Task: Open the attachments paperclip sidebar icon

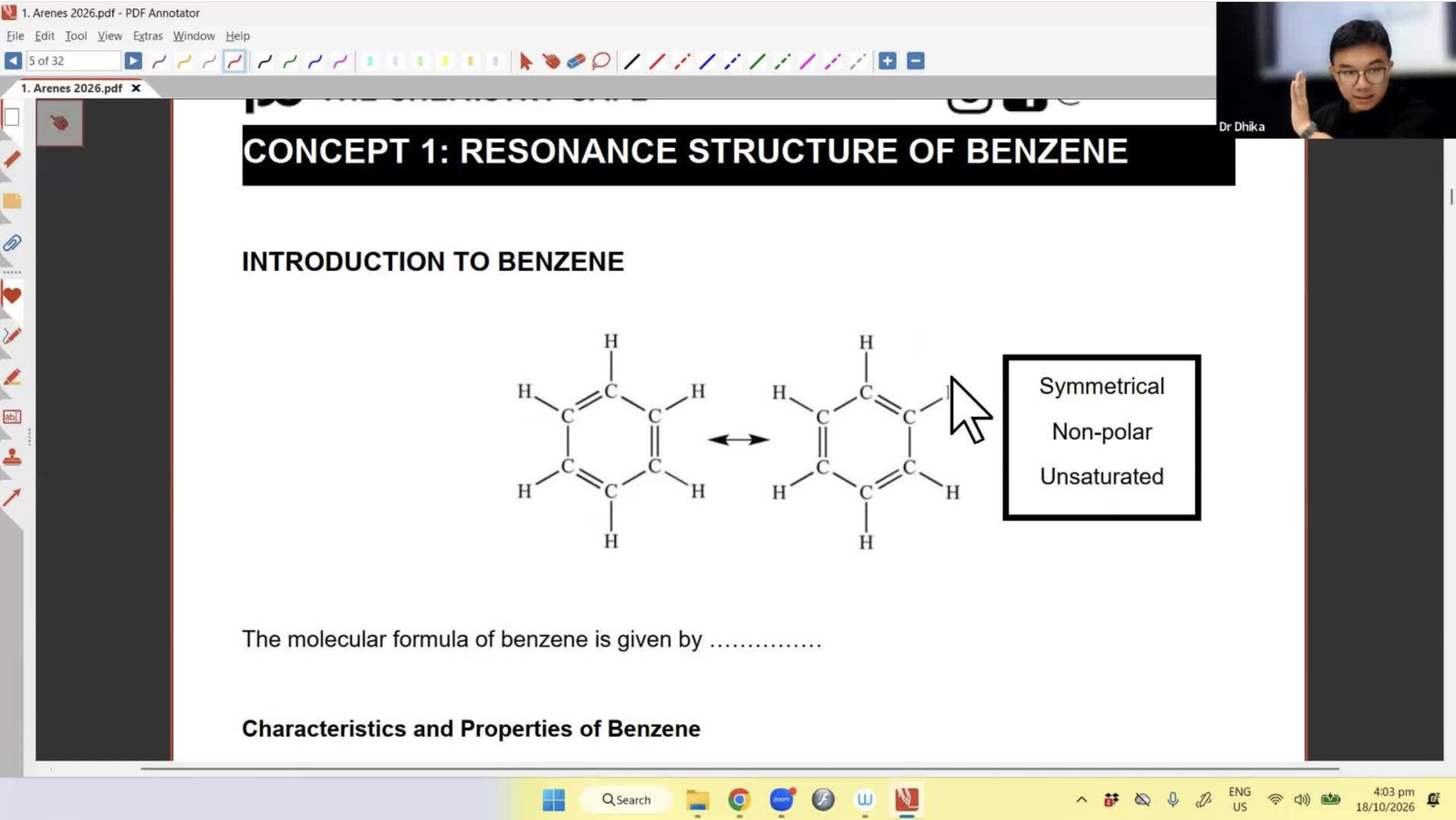Action: click(x=12, y=243)
